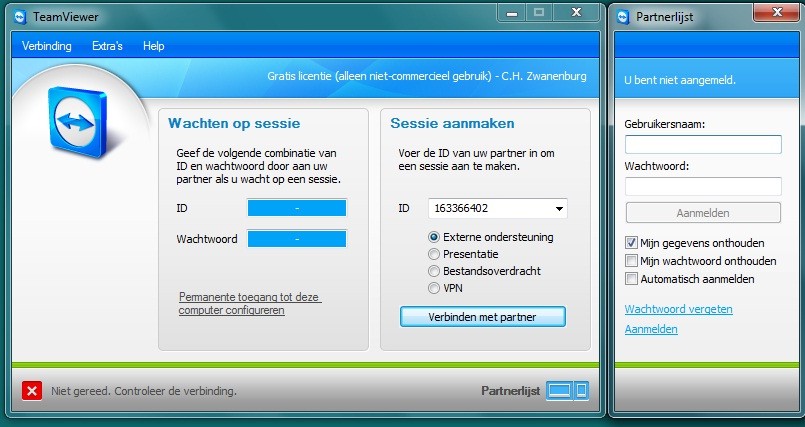Click the red error status icon
This screenshot has height=427, width=805.
32,391
